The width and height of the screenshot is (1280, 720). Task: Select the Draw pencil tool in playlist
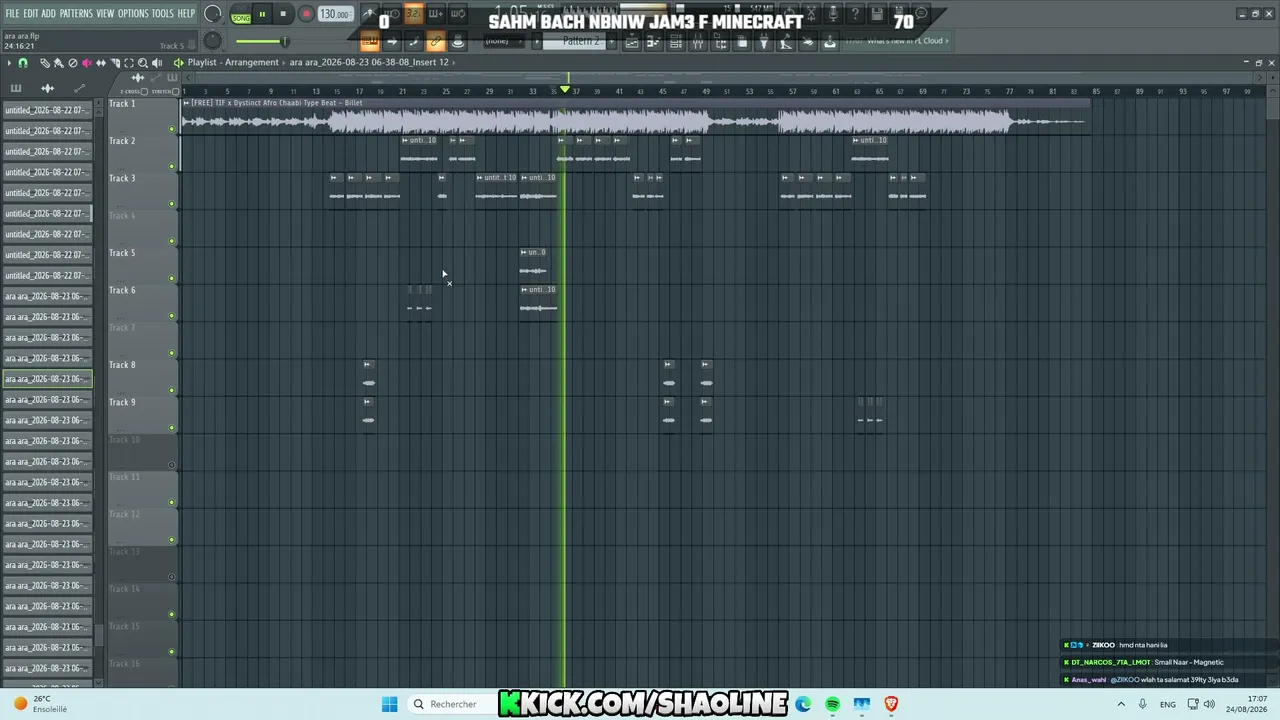point(44,63)
